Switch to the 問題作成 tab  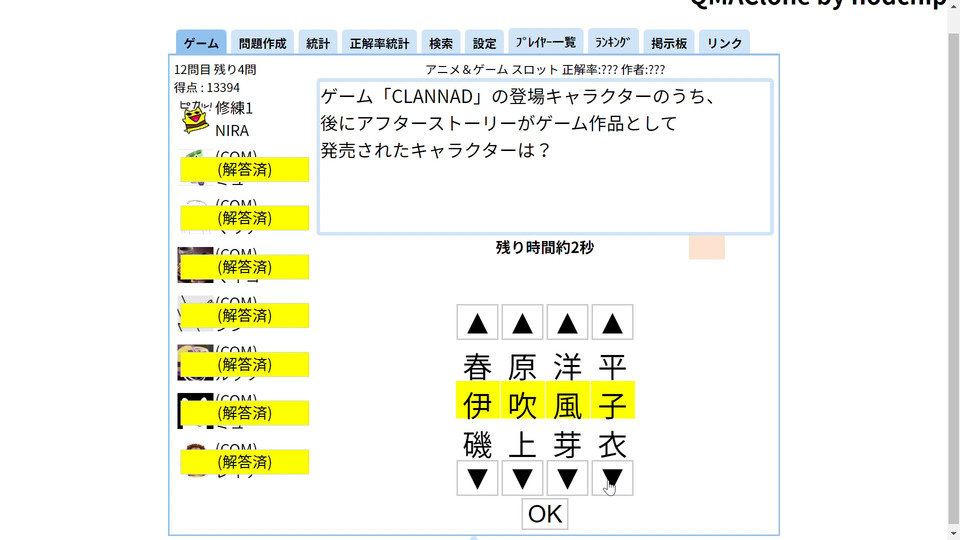tap(263, 42)
